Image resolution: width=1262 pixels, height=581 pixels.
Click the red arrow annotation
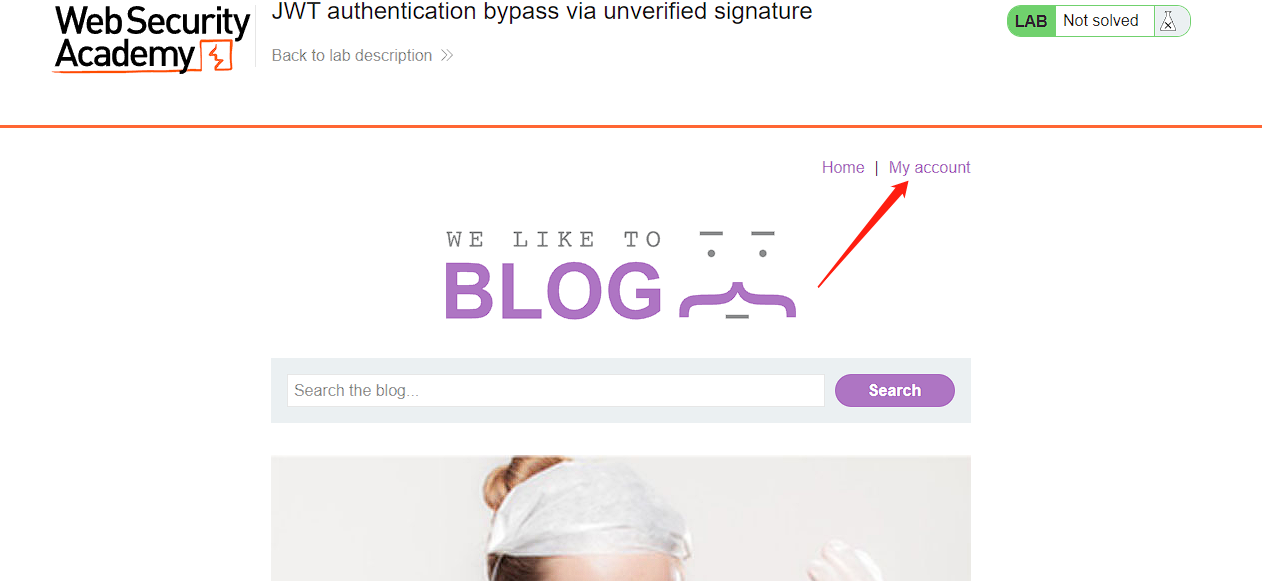863,234
